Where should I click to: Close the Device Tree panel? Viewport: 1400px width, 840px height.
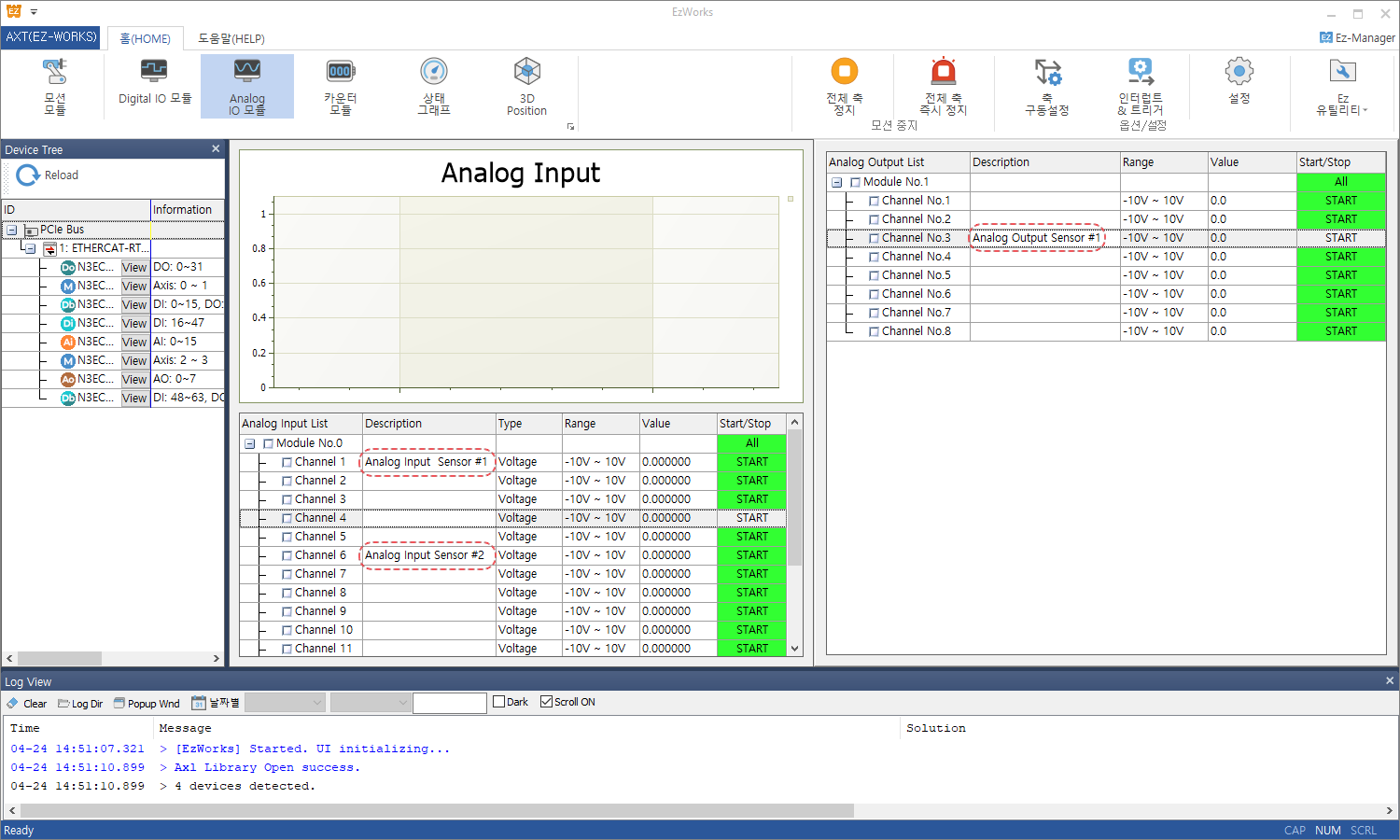(216, 149)
